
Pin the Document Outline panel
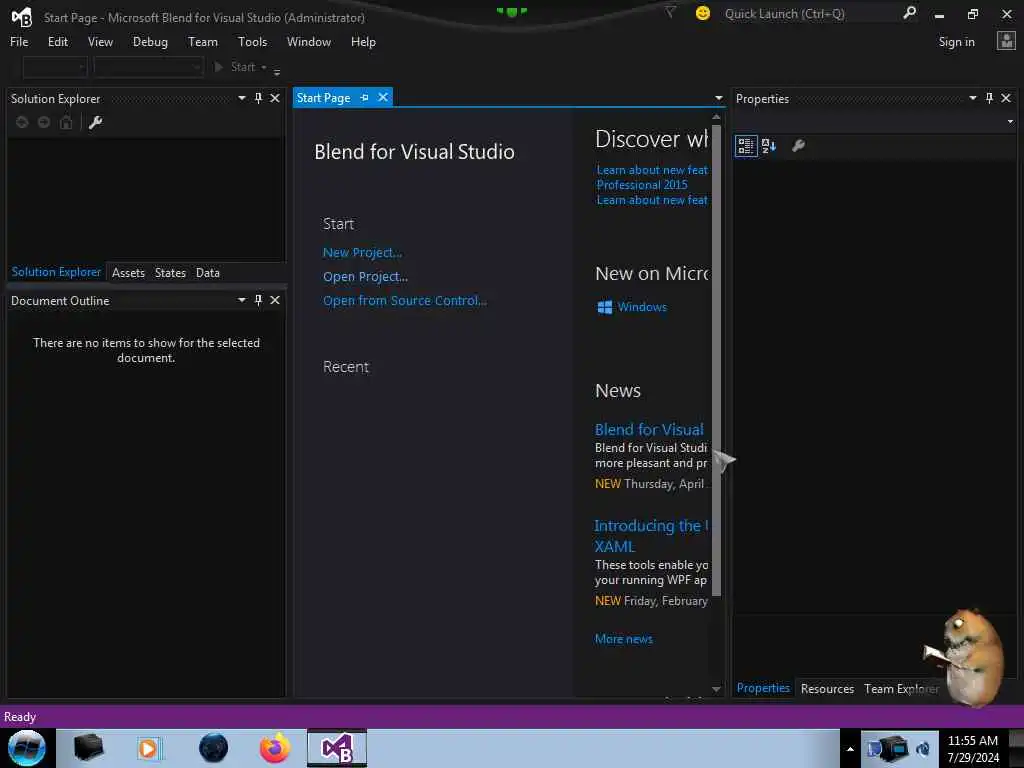coord(259,300)
